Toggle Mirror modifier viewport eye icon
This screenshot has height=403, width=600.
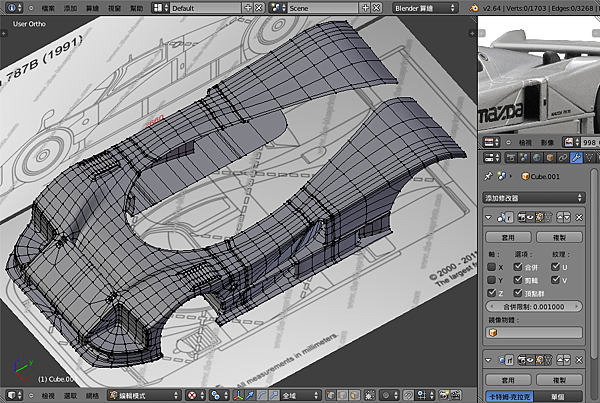point(530,217)
